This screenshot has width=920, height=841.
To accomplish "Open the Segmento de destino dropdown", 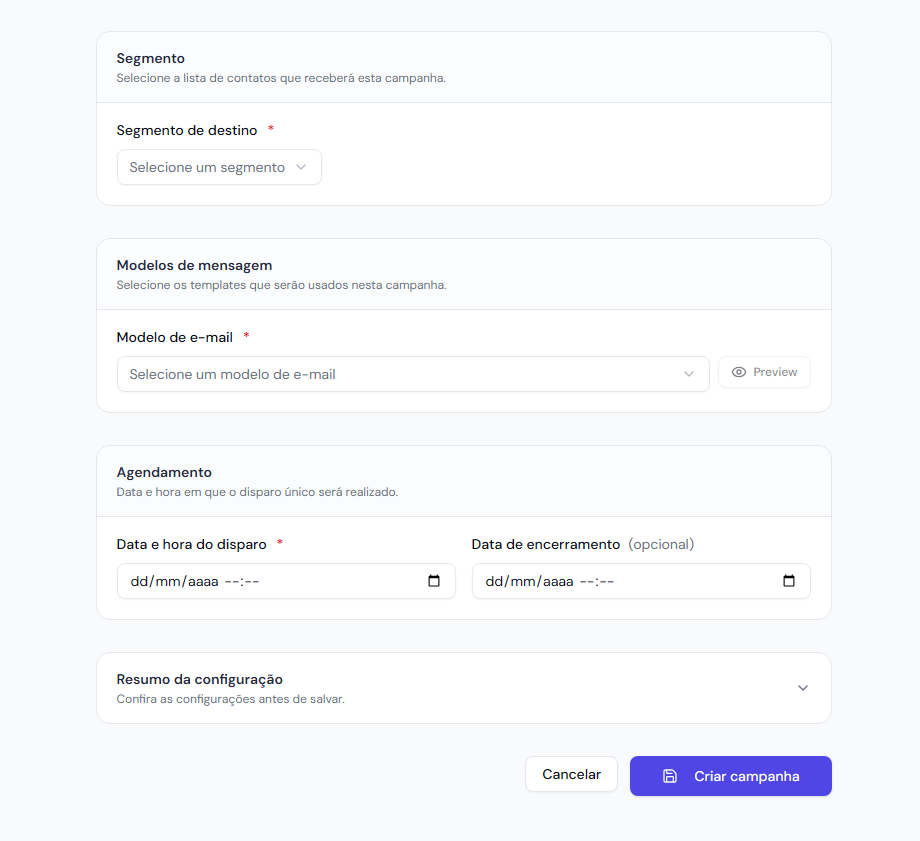I will click(219, 167).
